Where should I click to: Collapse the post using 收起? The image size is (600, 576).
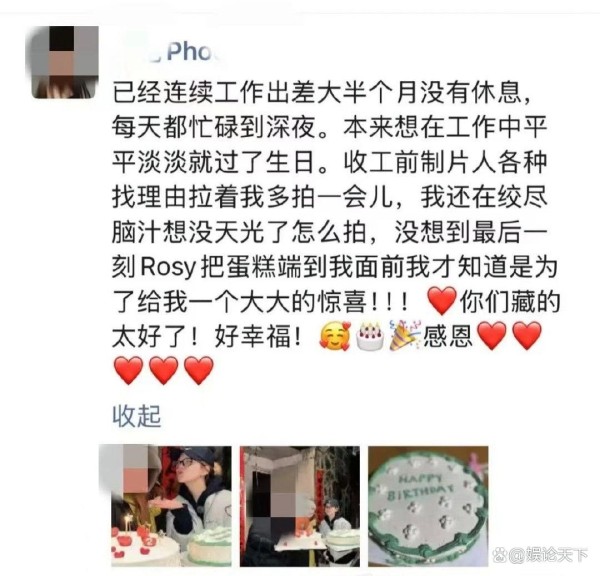[136, 416]
